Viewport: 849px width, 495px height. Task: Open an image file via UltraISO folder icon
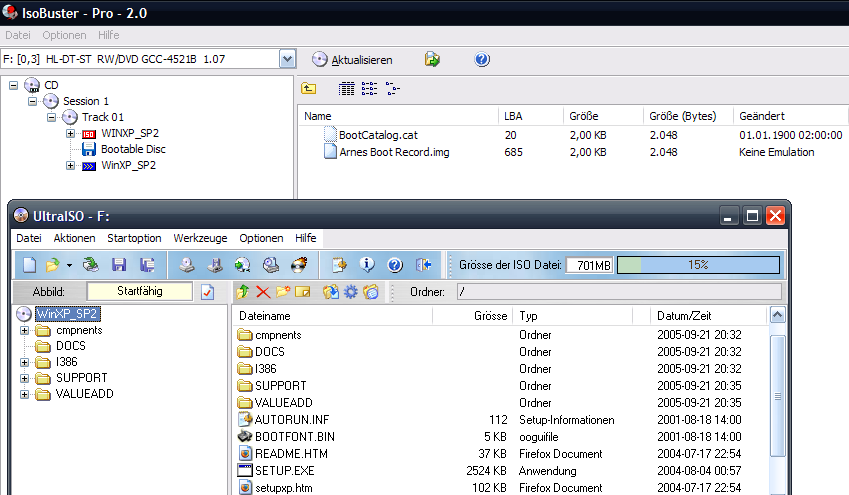(53, 265)
